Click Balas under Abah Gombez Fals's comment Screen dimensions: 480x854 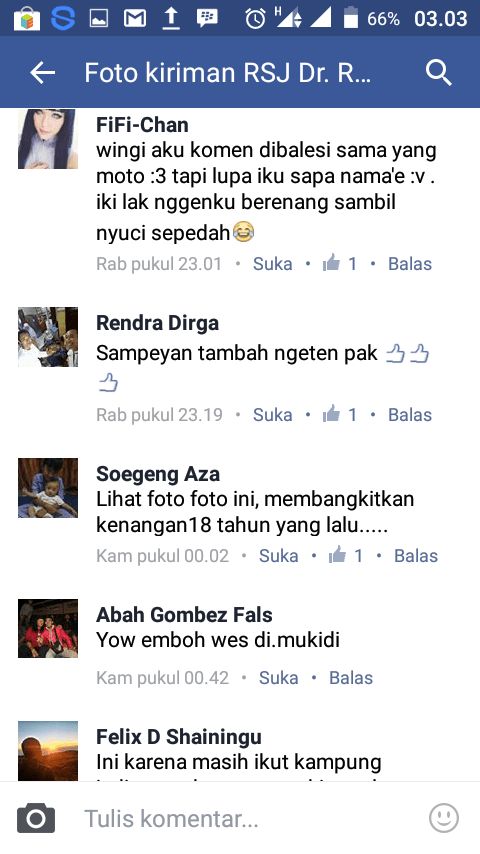click(351, 678)
